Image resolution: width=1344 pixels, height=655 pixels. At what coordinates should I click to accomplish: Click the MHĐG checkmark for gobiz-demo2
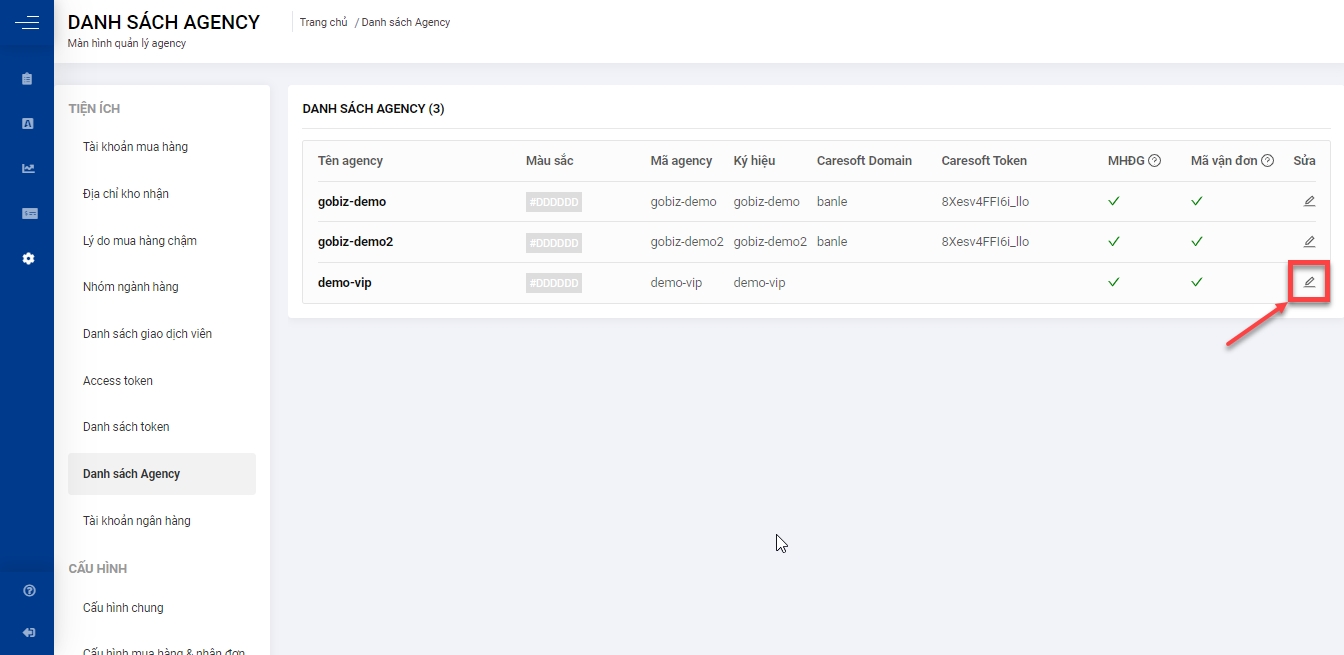(x=1113, y=242)
